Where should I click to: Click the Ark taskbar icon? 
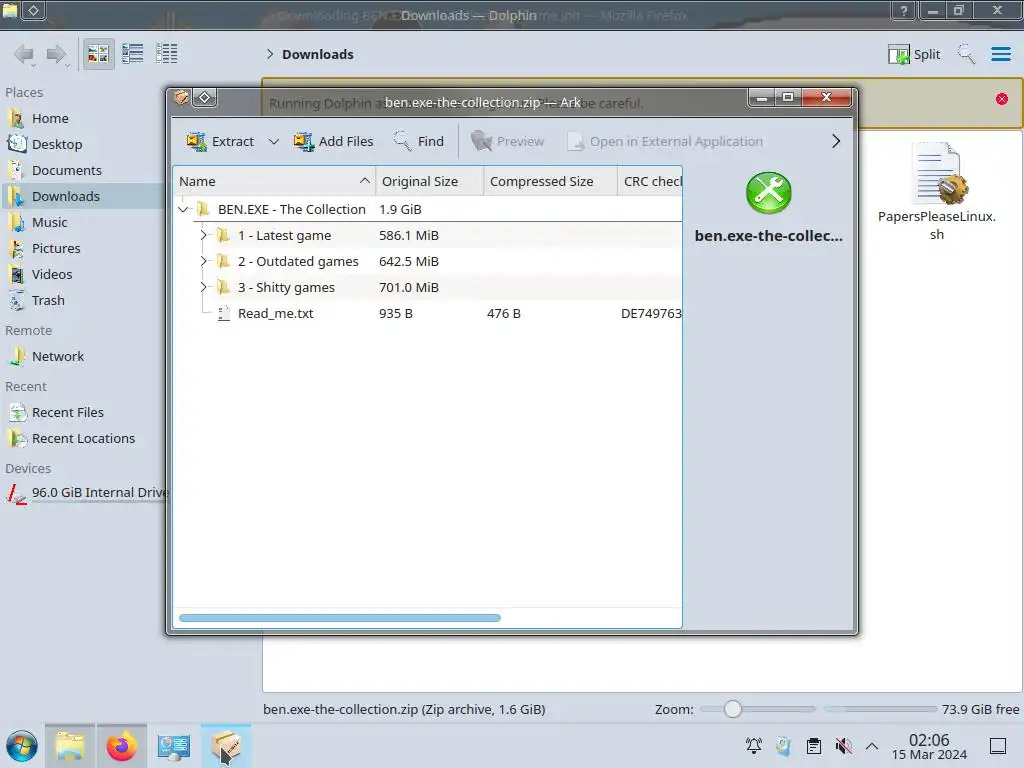coord(226,746)
